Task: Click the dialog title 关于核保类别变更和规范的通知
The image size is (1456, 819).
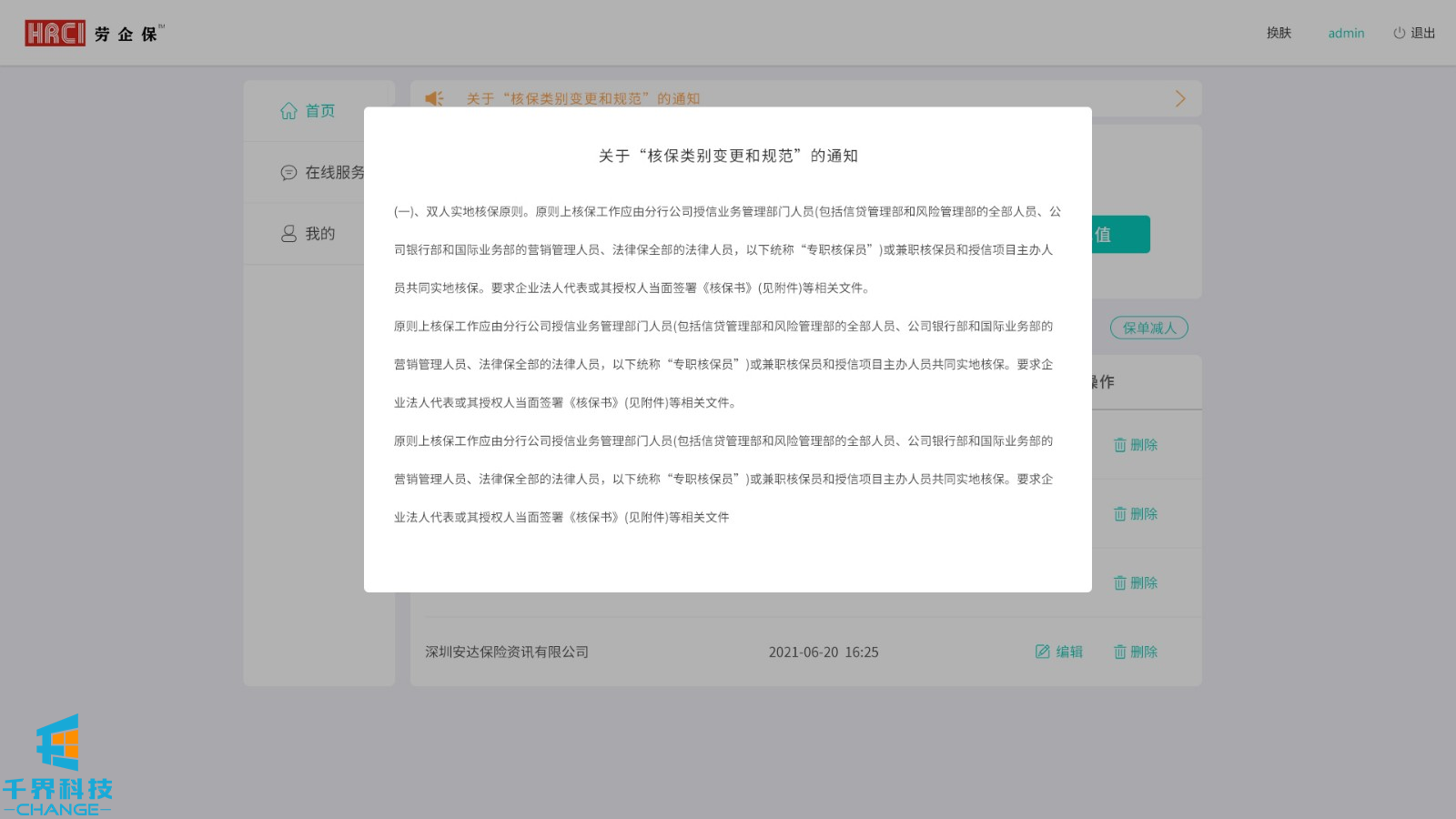Action: tap(728, 156)
